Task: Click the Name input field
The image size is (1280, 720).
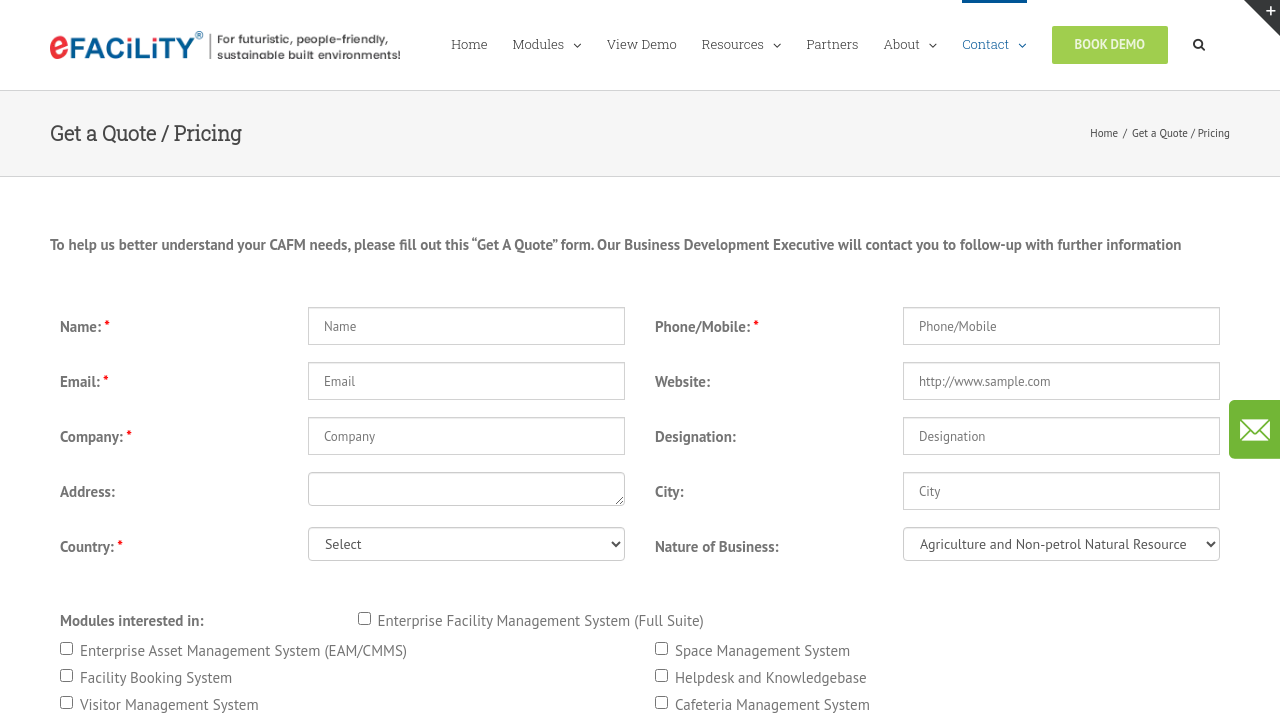Action: point(466,326)
